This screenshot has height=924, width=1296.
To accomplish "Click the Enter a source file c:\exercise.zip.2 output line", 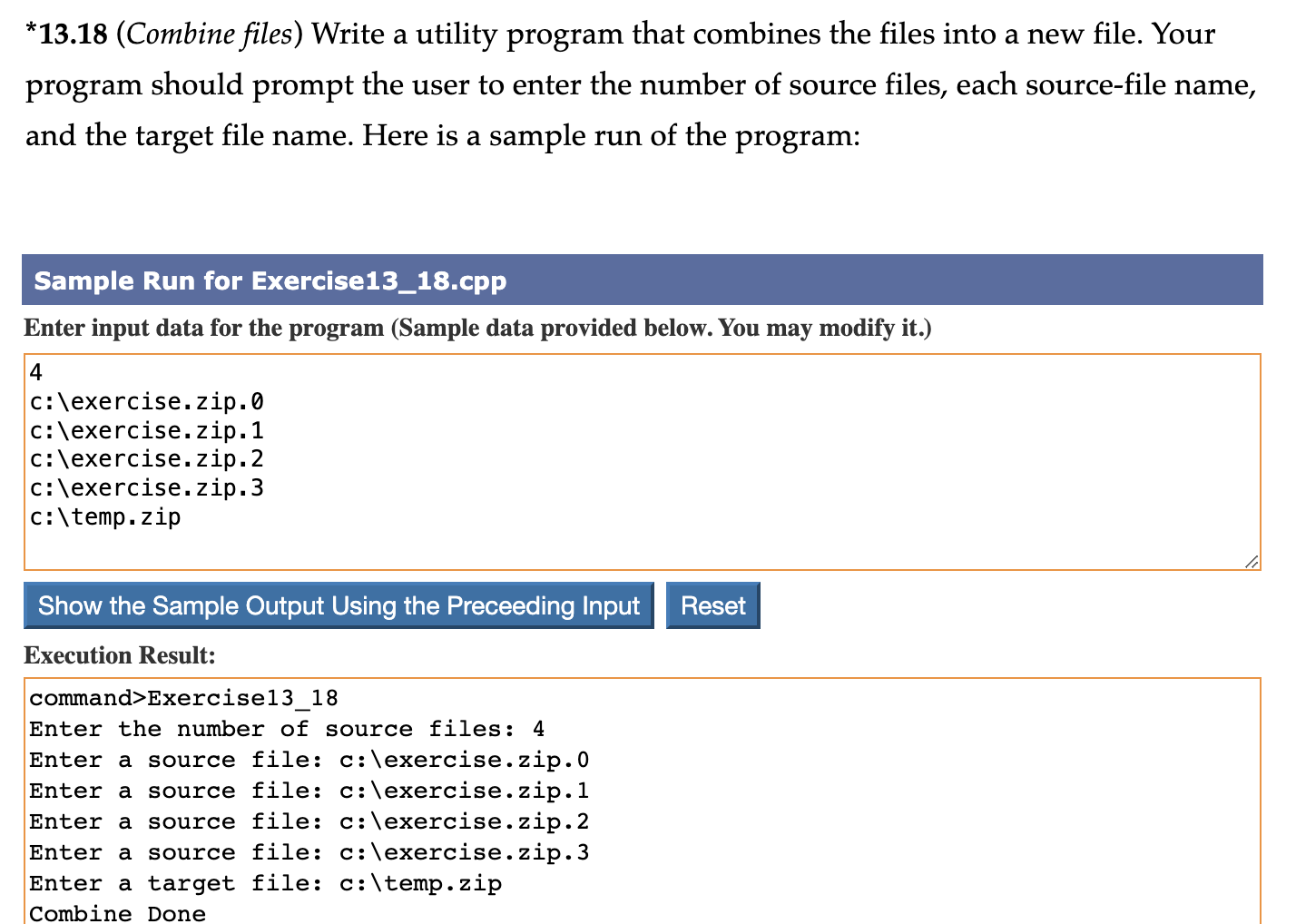I will (309, 821).
